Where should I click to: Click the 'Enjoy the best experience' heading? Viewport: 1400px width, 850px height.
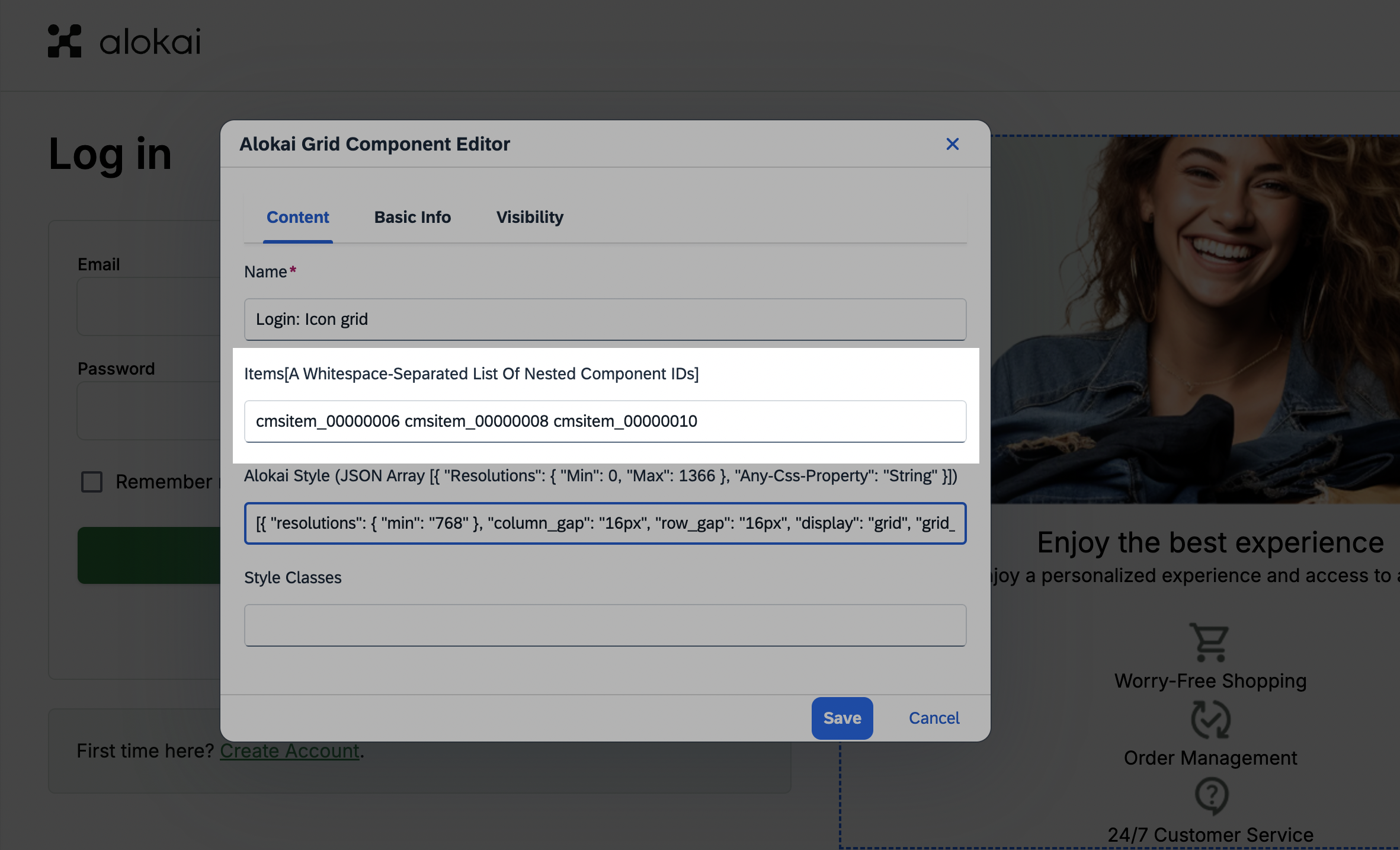(x=1210, y=542)
